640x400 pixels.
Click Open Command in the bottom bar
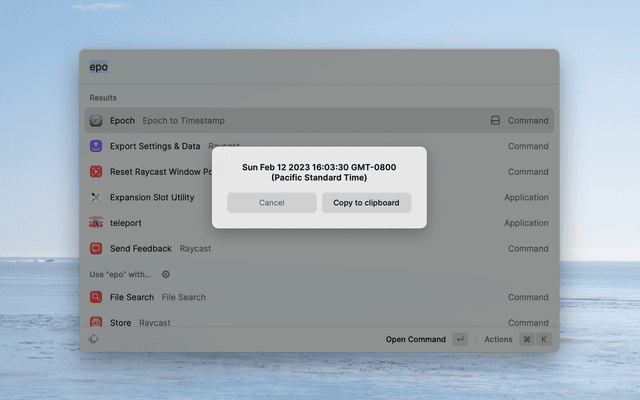click(416, 339)
